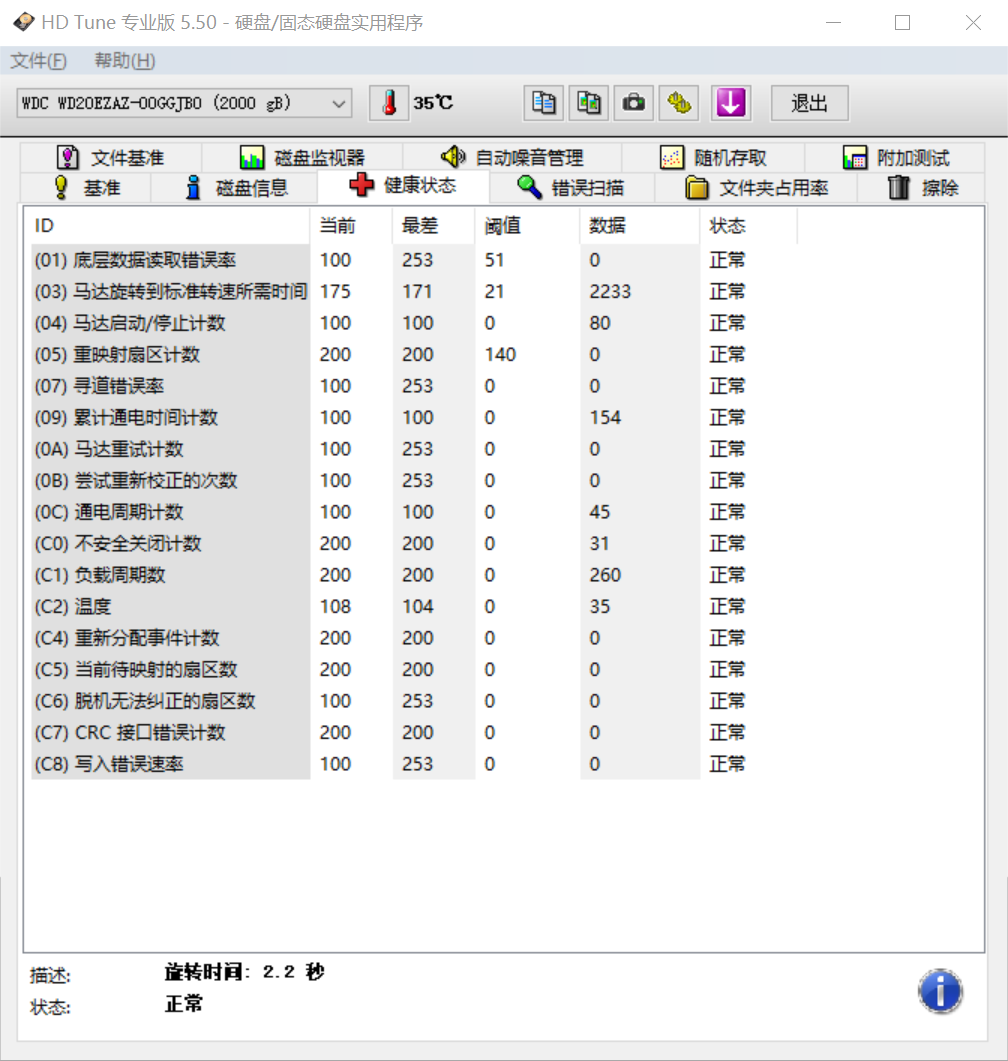This screenshot has width=1008, height=1061.
Task: Click data value 260 in load cycle row
Action: 605,575
